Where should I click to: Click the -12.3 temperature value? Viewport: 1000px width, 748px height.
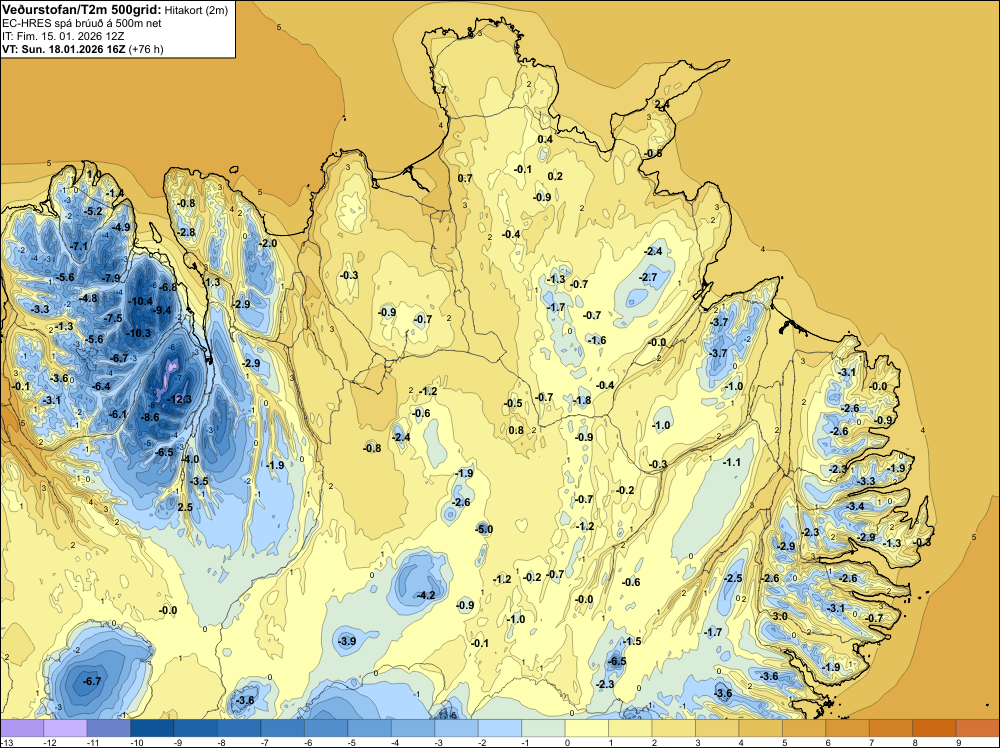click(x=179, y=399)
